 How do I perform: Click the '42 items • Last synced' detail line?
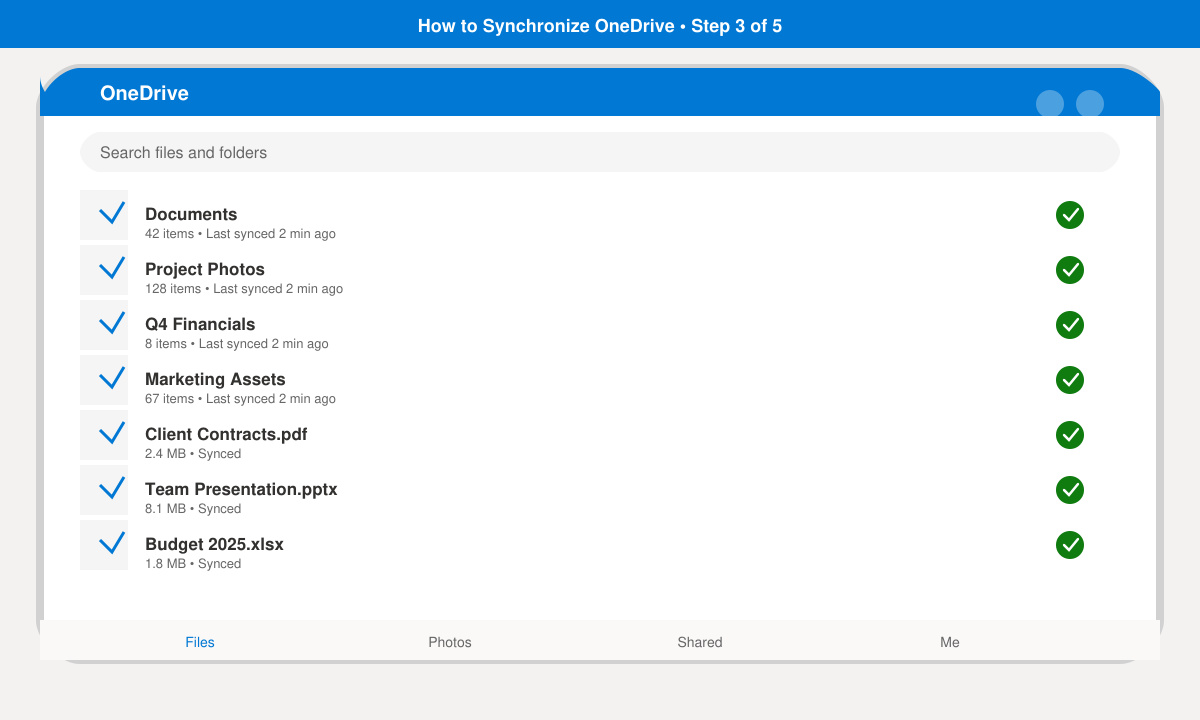[240, 234]
